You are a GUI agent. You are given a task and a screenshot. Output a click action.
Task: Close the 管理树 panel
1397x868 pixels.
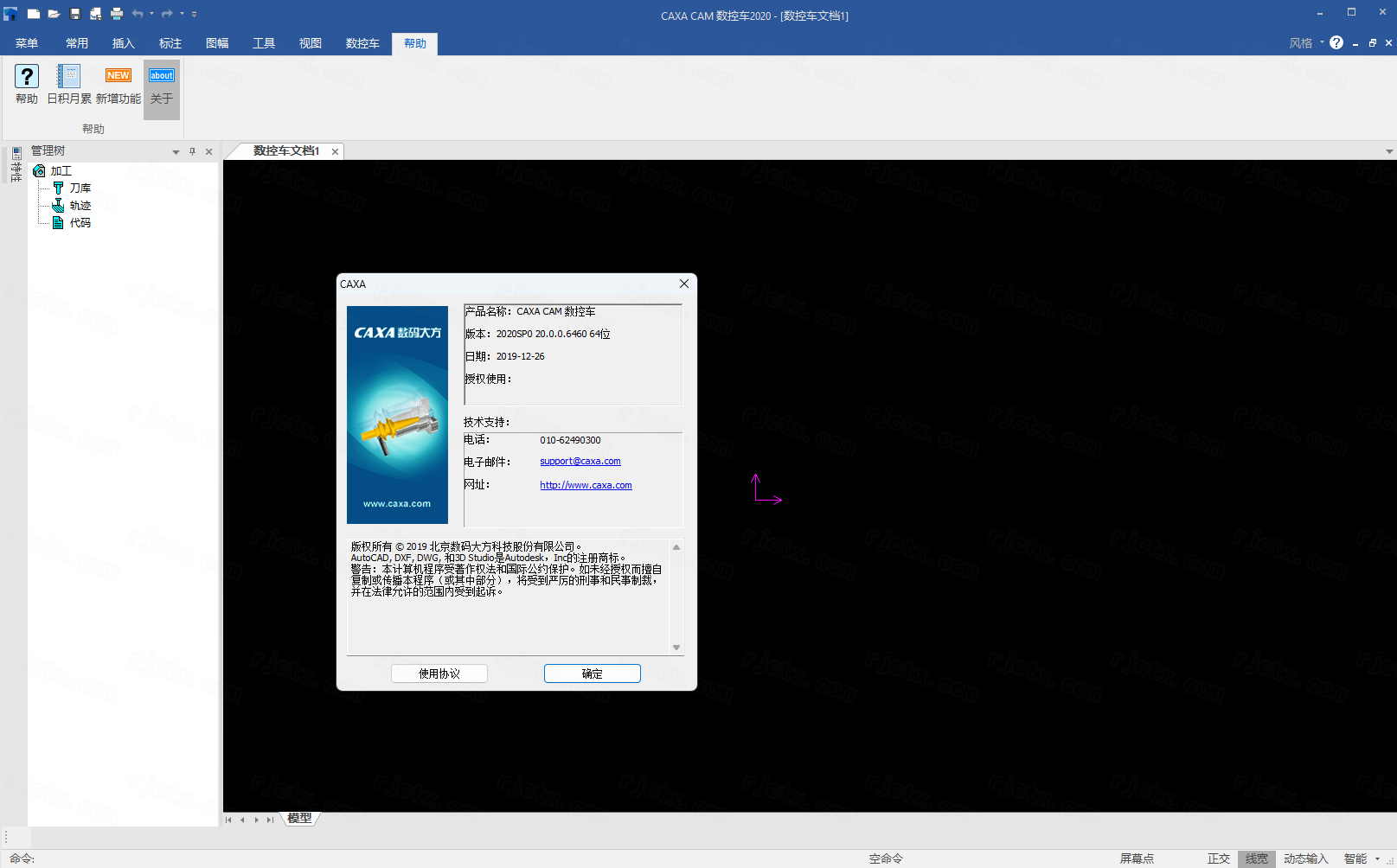click(208, 151)
